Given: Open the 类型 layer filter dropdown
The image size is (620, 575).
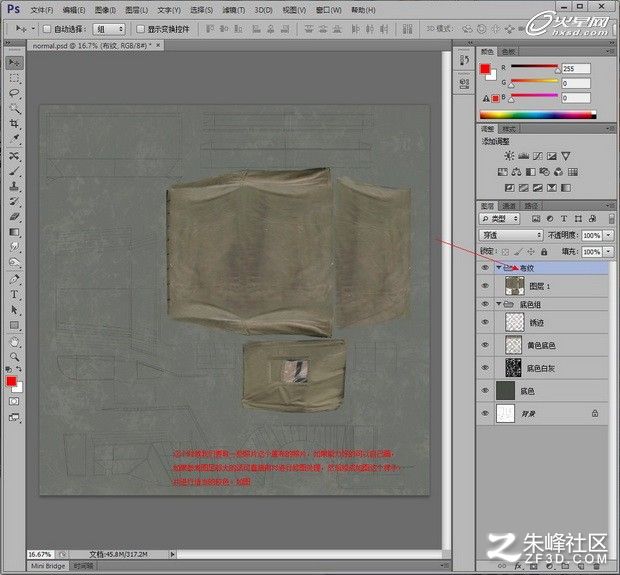Looking at the screenshot, I should coord(499,218).
